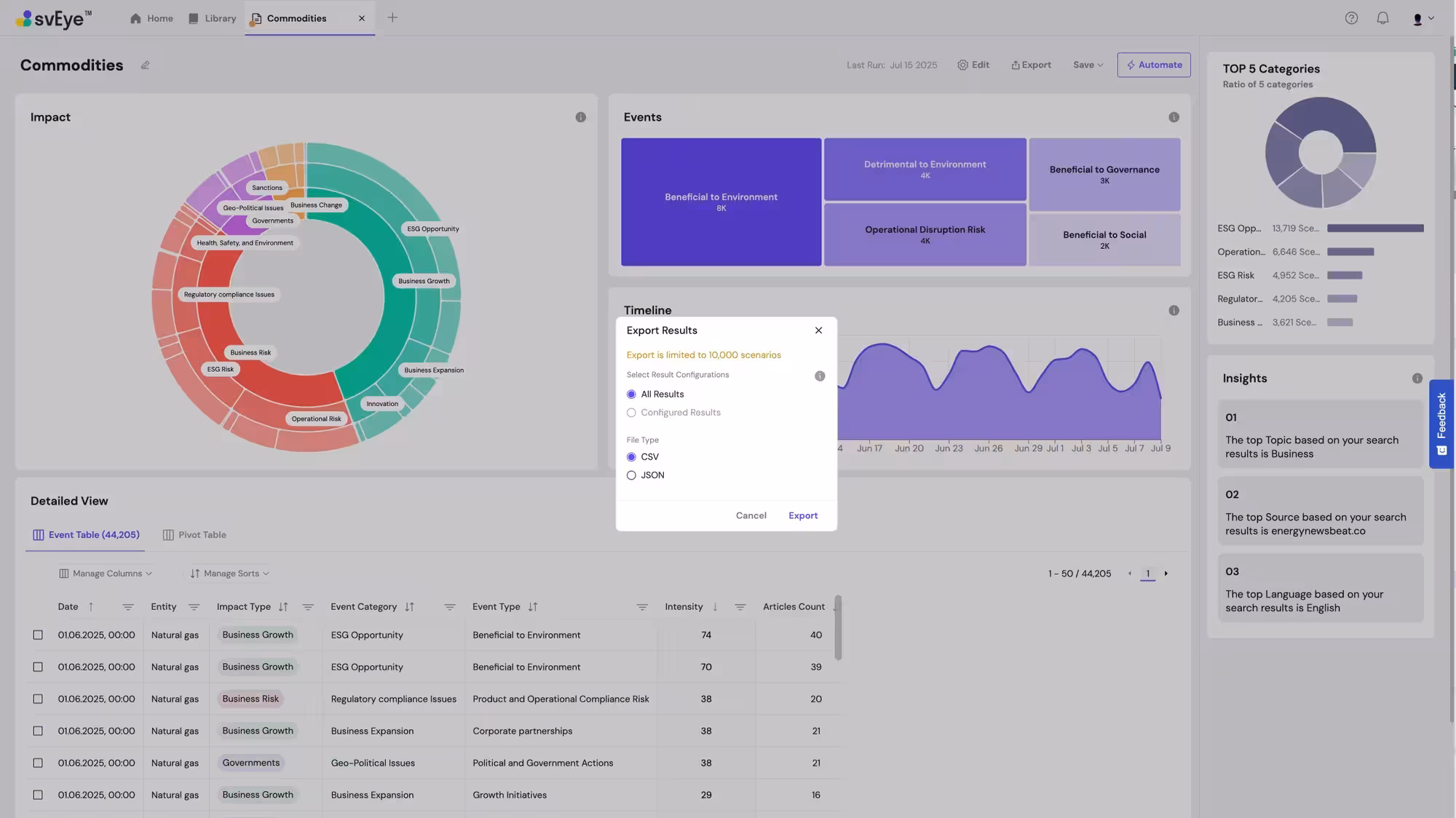Check the row with Intensity 74

pos(38,635)
